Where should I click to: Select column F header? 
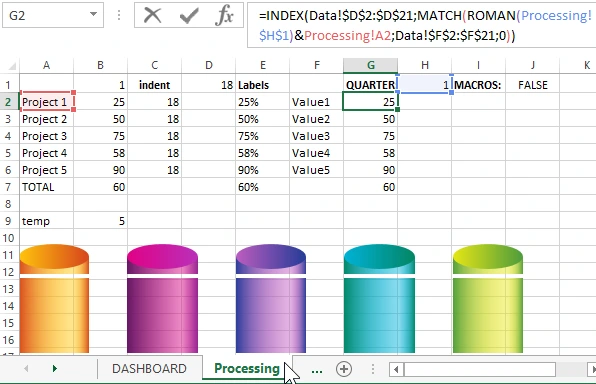317,65
